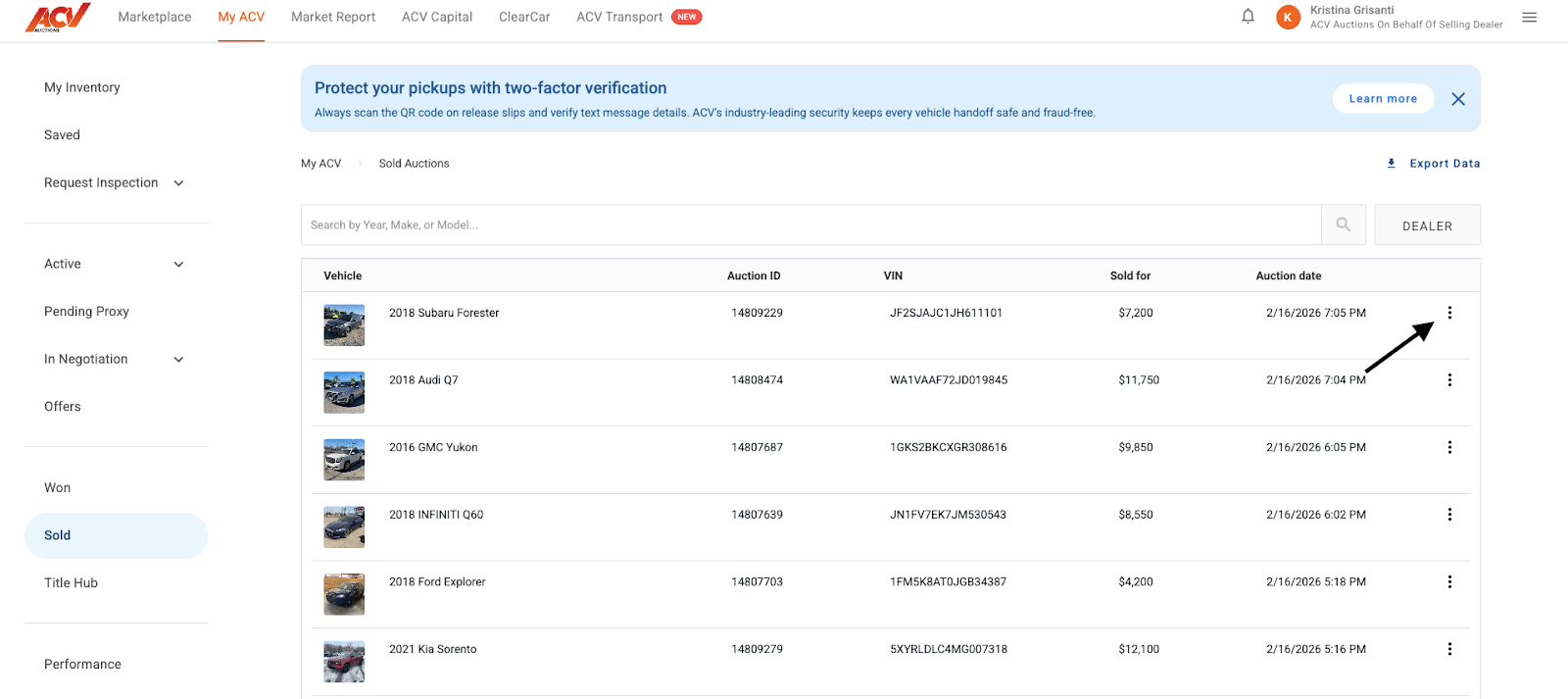Click the 2018 Subaru Forester thumbnail

point(344,325)
